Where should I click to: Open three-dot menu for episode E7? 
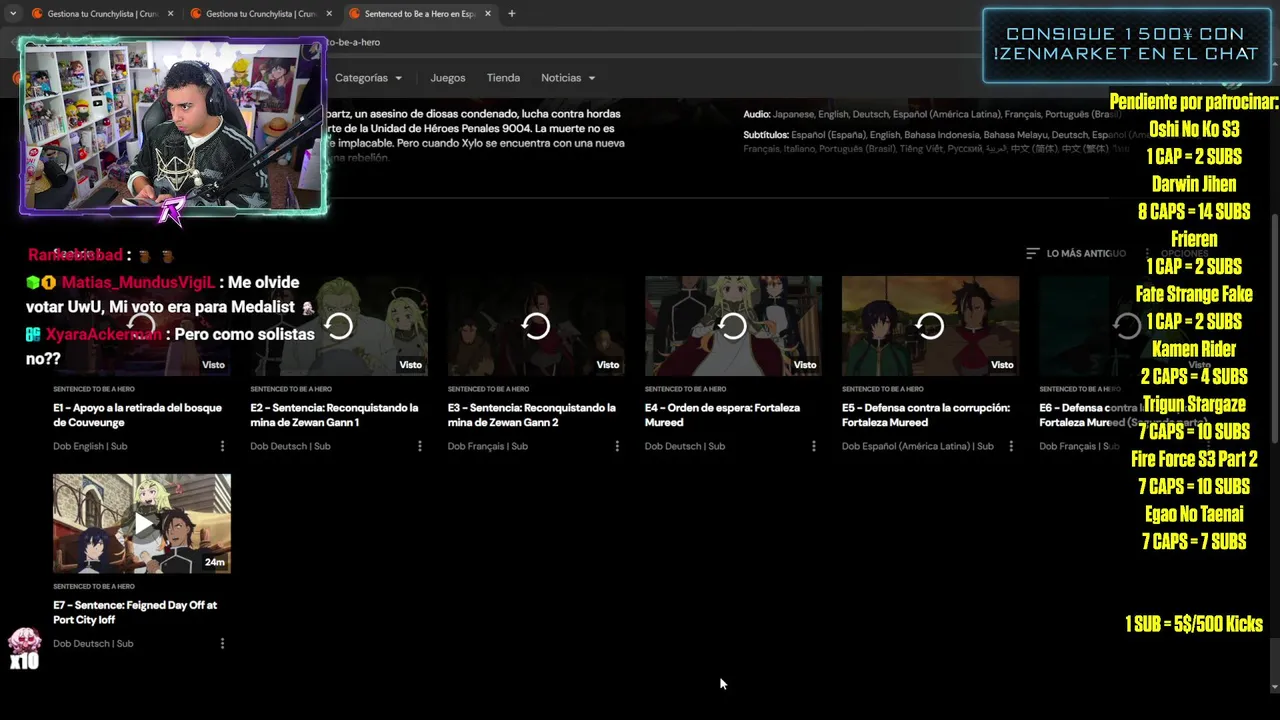[x=222, y=643]
